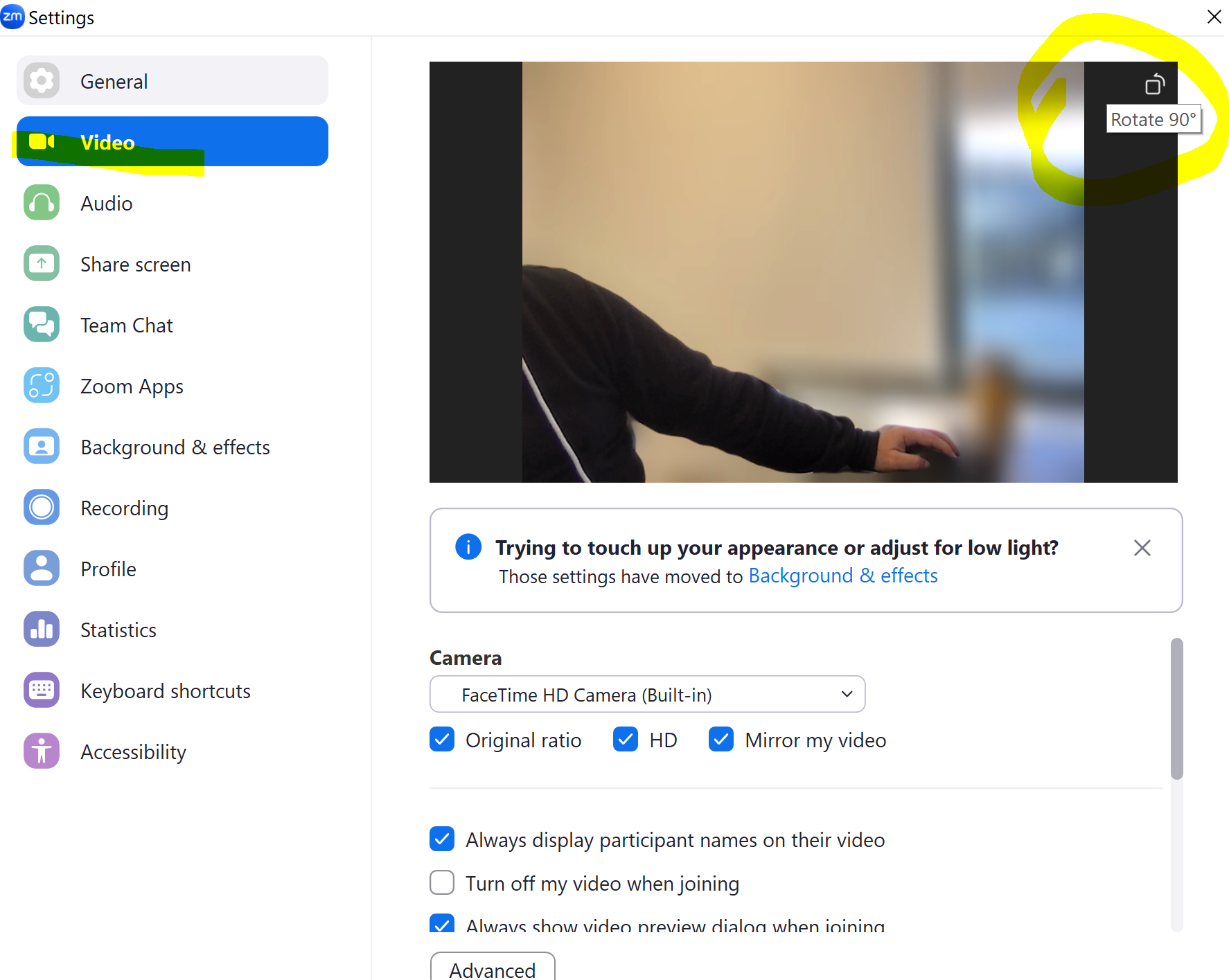Image resolution: width=1229 pixels, height=980 pixels.
Task: Click the Background & effects portrait icon
Action: [42, 447]
